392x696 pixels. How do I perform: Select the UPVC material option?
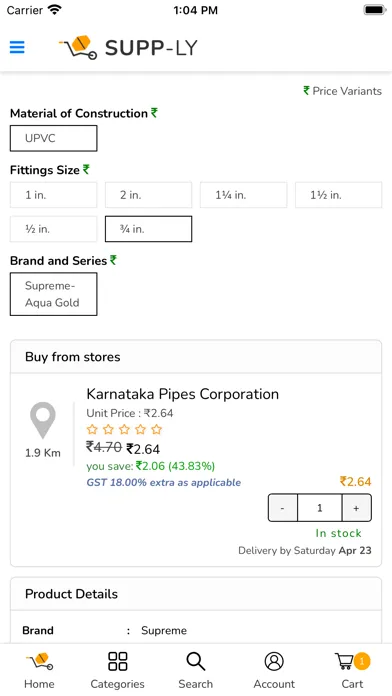[x=53, y=138]
